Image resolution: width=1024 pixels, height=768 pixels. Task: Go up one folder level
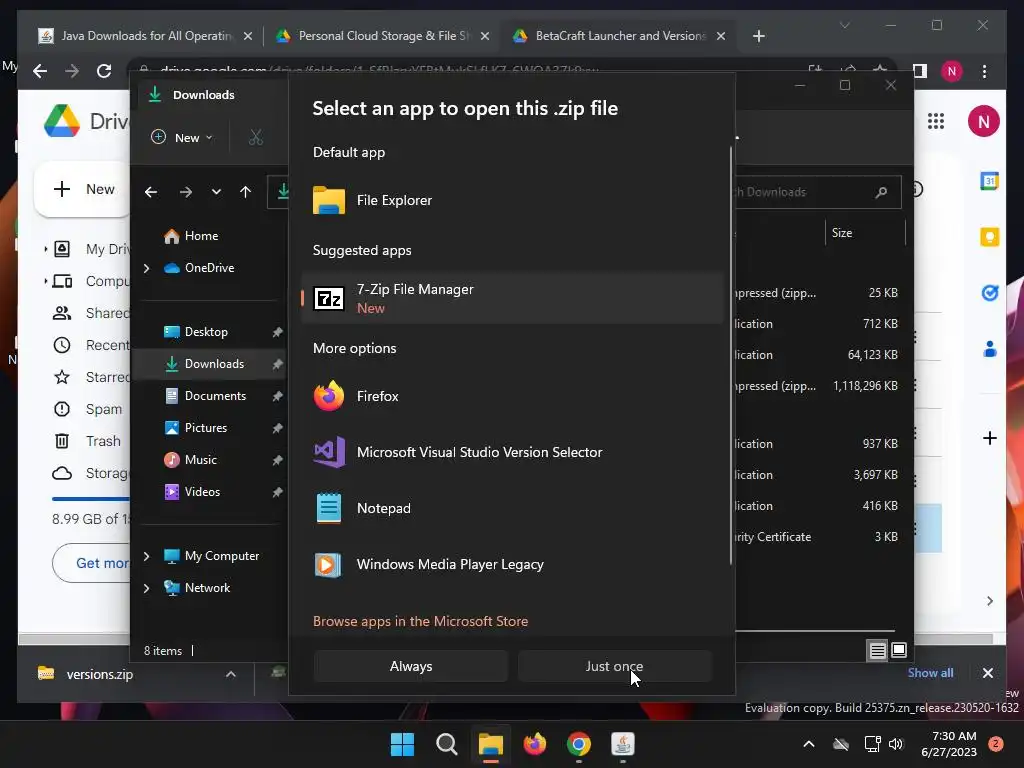(246, 192)
